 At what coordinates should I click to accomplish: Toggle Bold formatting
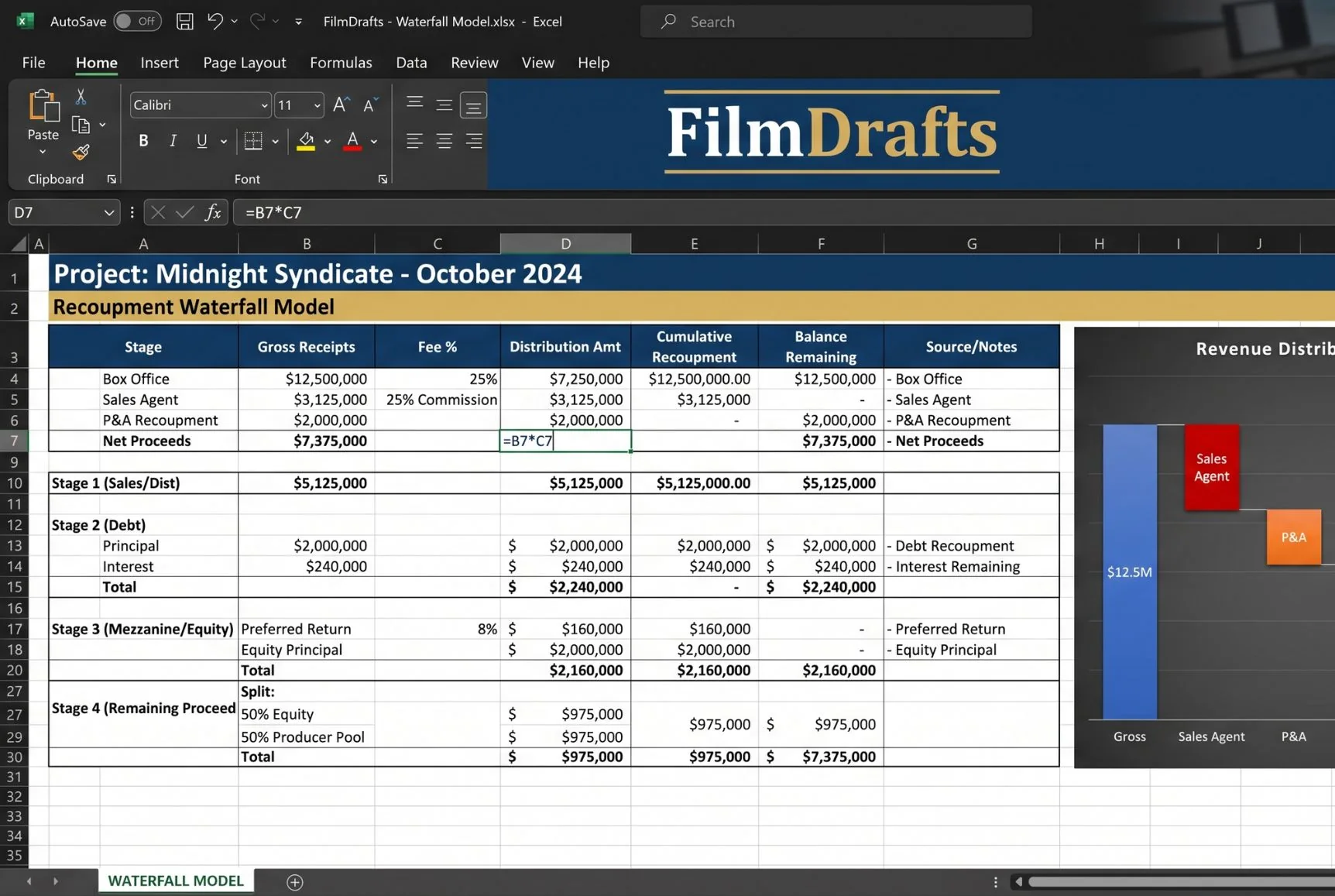tap(143, 141)
